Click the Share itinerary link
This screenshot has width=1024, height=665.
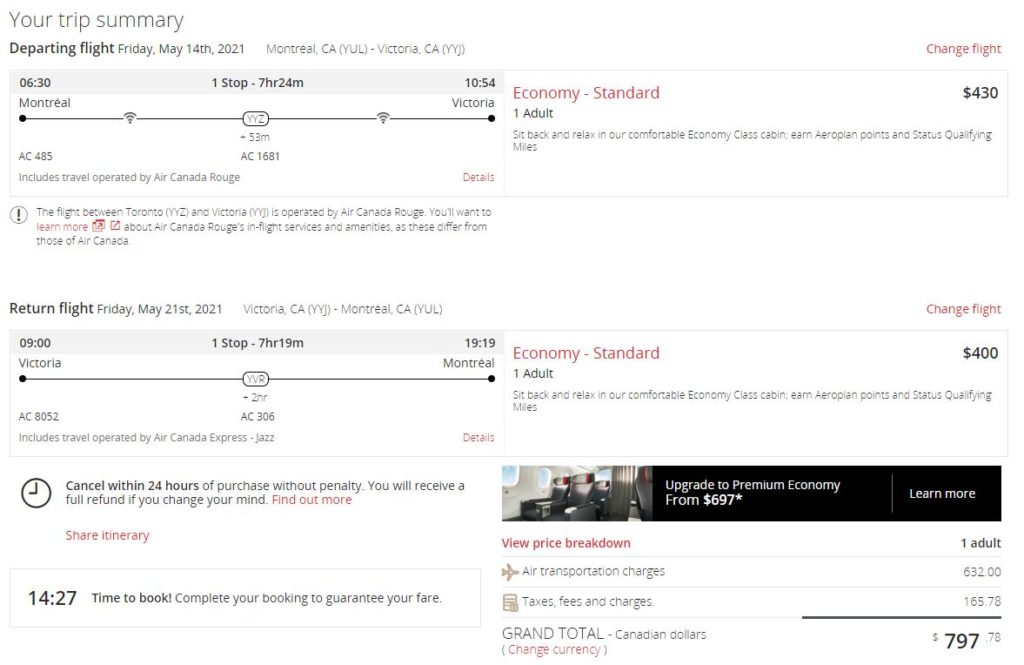107,535
